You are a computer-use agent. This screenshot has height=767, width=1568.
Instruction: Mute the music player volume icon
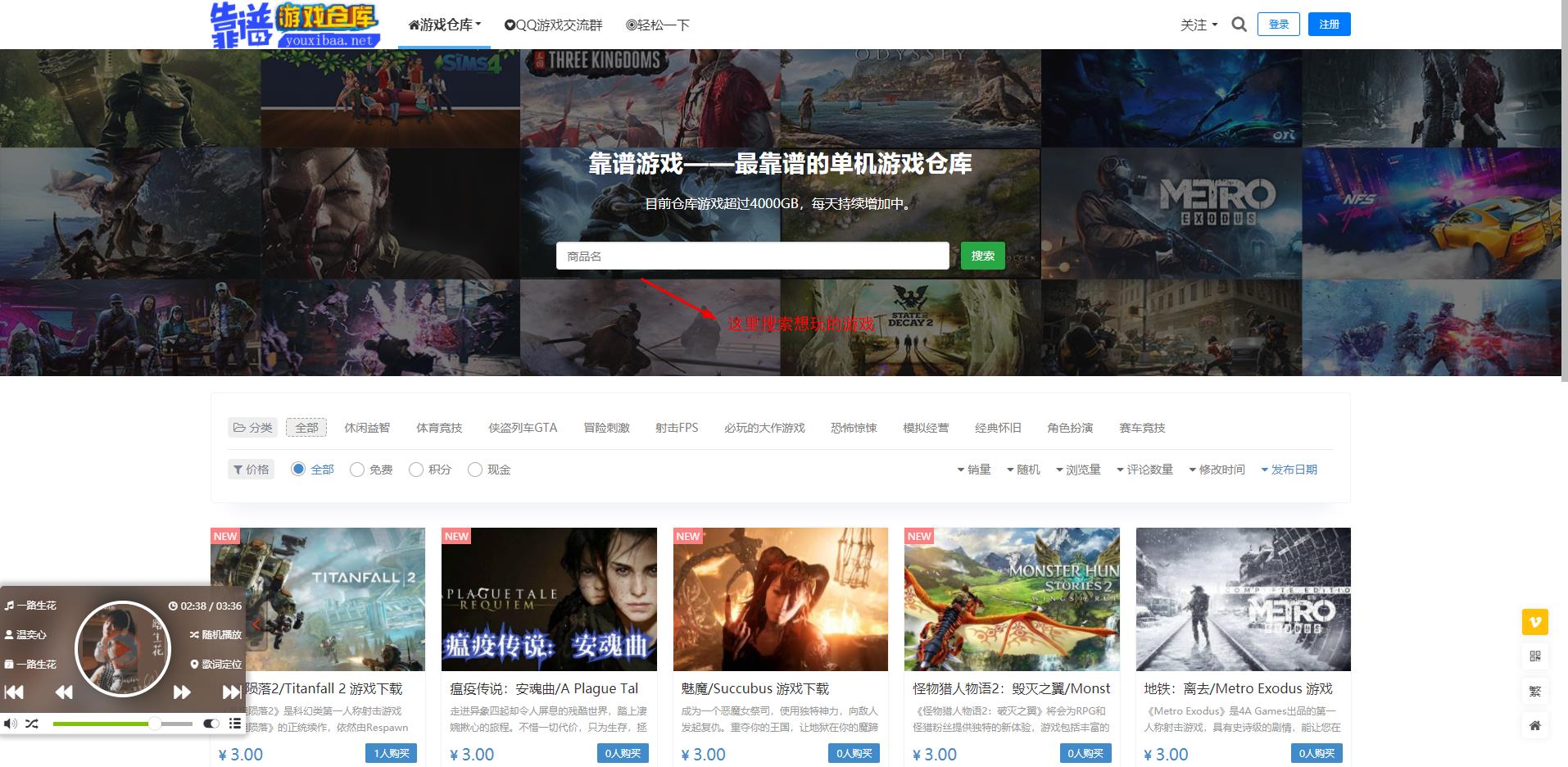tap(10, 724)
